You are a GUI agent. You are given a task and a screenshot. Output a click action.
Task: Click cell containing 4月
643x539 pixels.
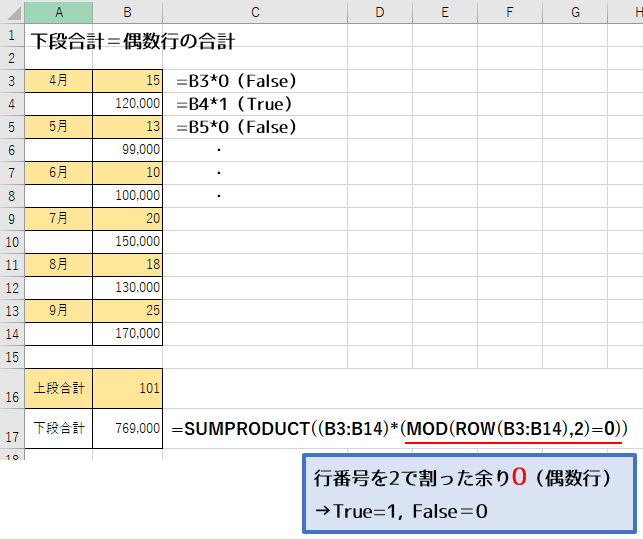tap(59, 81)
